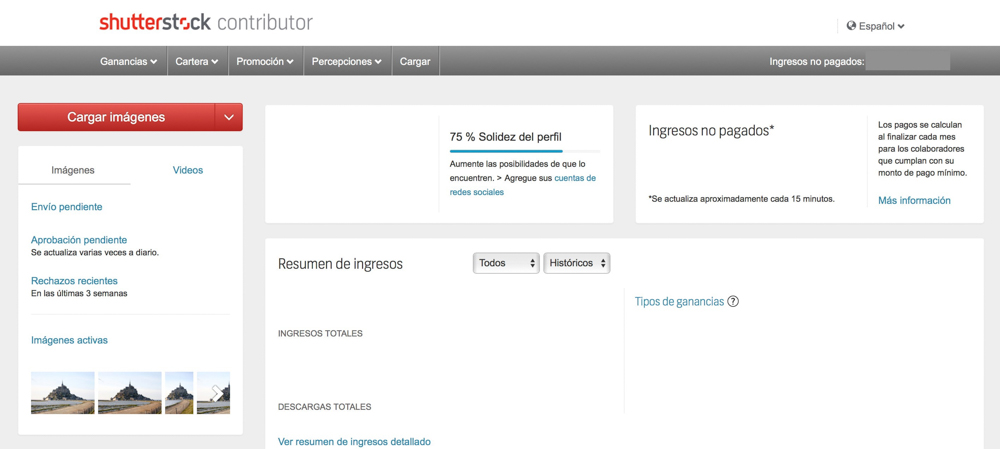This screenshot has width=1000, height=449.
Task: Open the Históricos period dropdown
Action: point(577,263)
